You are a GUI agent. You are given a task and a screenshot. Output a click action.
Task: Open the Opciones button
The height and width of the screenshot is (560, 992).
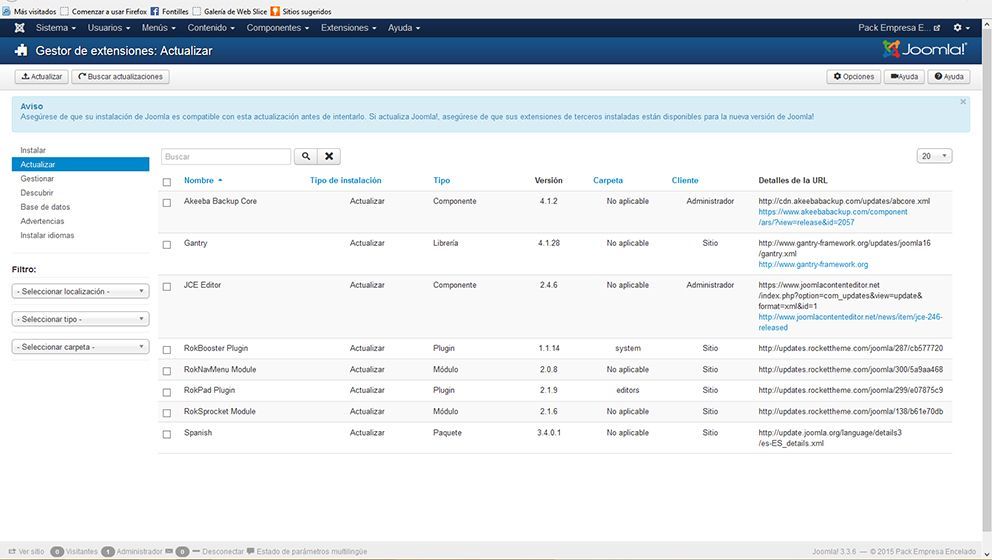point(853,77)
